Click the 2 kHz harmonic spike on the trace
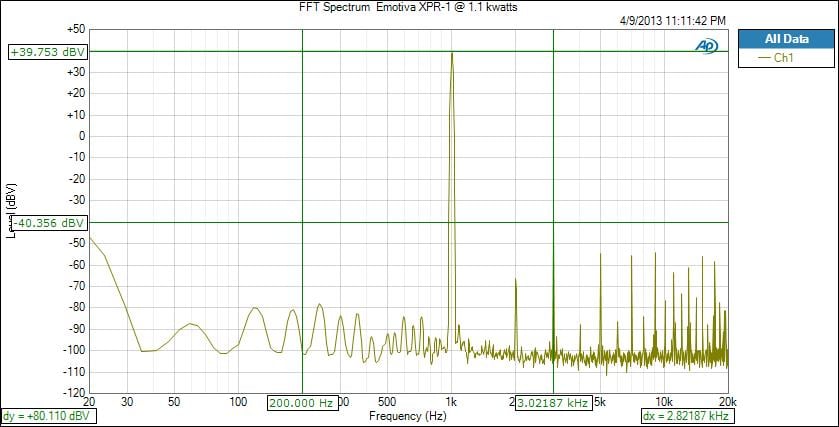This screenshot has height=427, width=839. pos(516,281)
